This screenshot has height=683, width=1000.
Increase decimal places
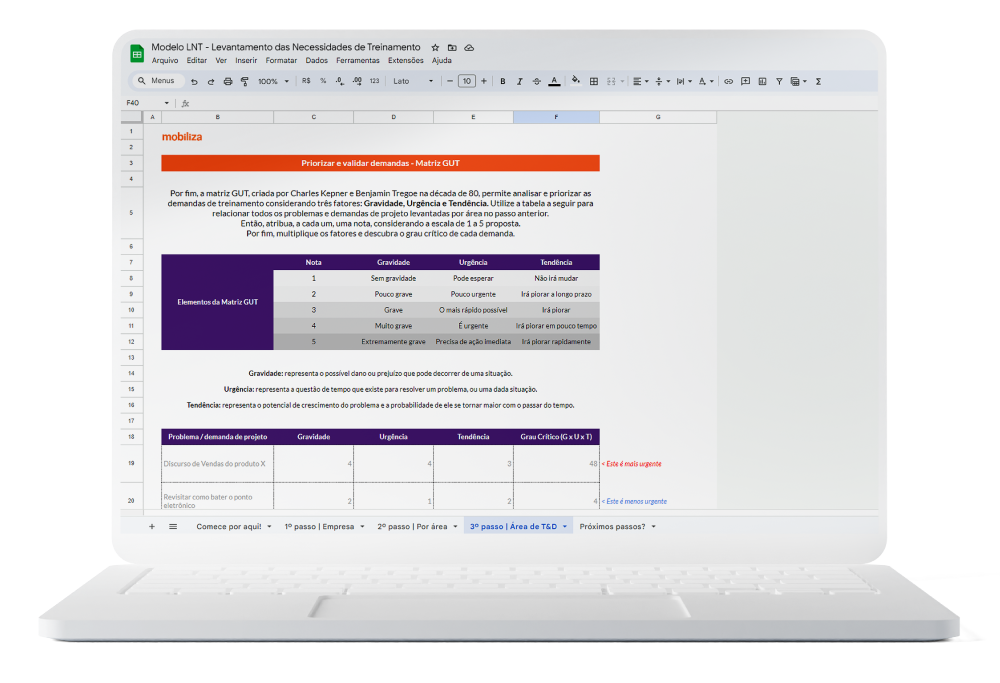tap(357, 81)
